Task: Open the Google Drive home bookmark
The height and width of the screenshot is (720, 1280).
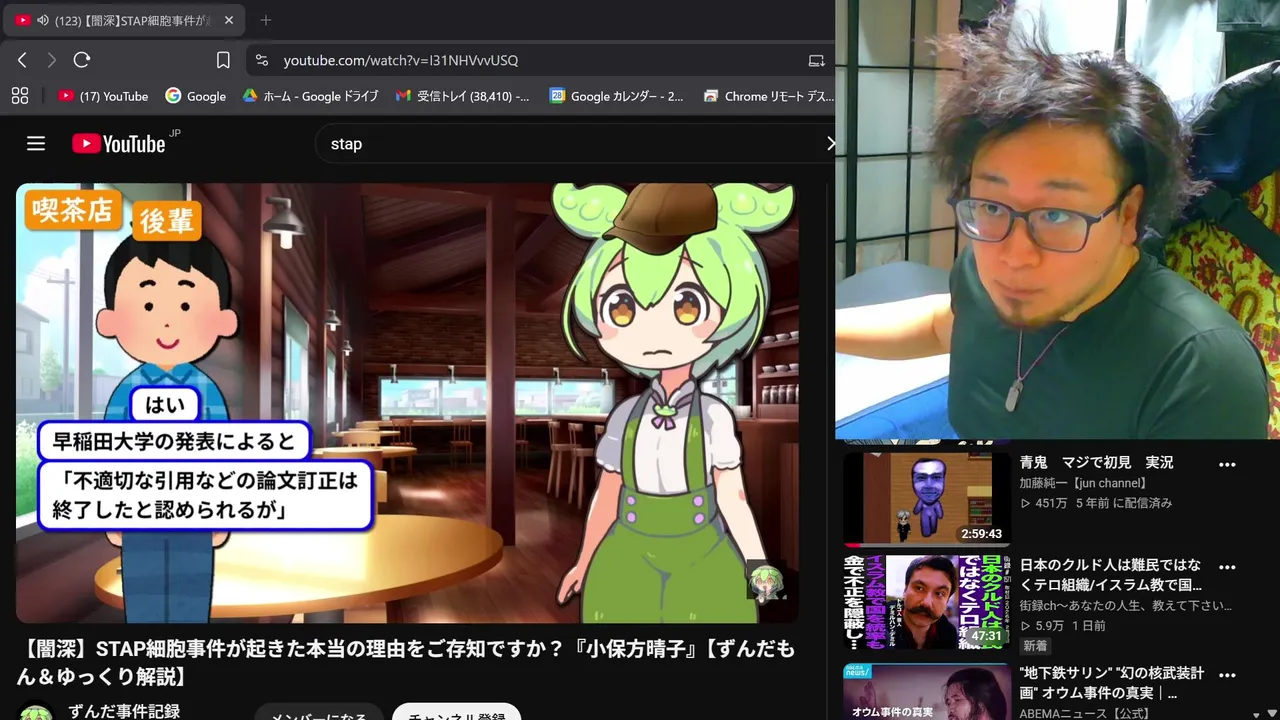Action: (x=311, y=96)
